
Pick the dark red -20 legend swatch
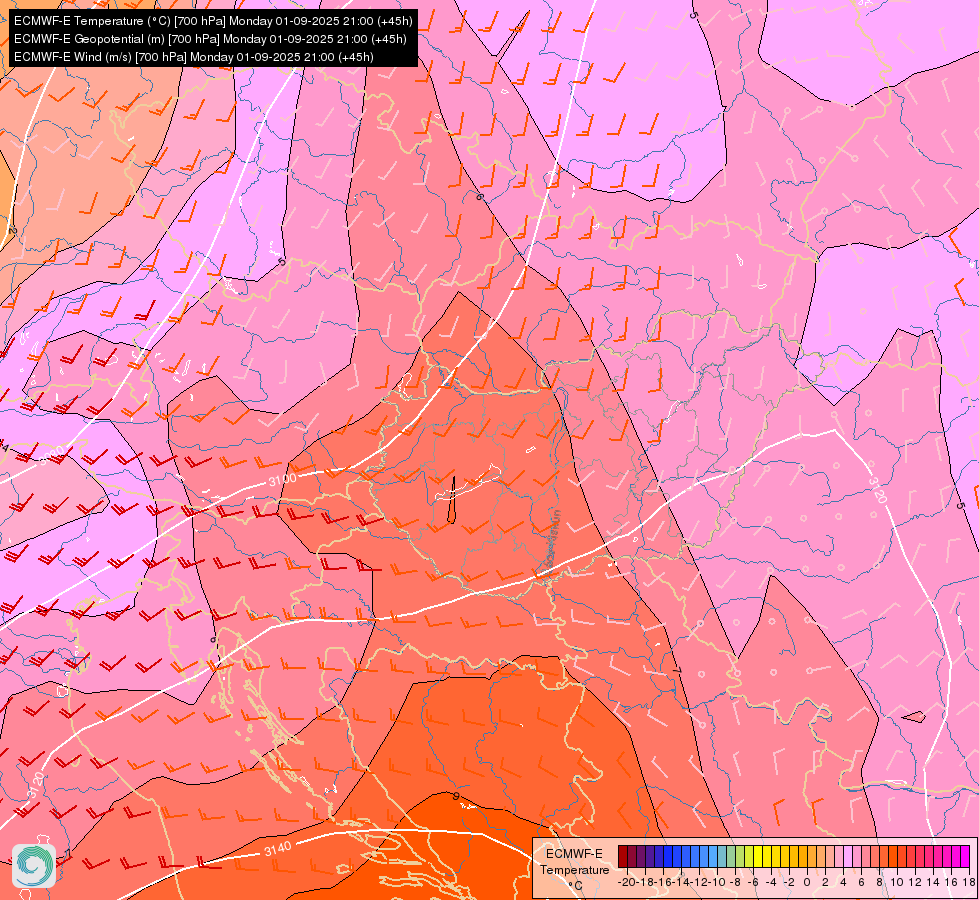[x=623, y=856]
